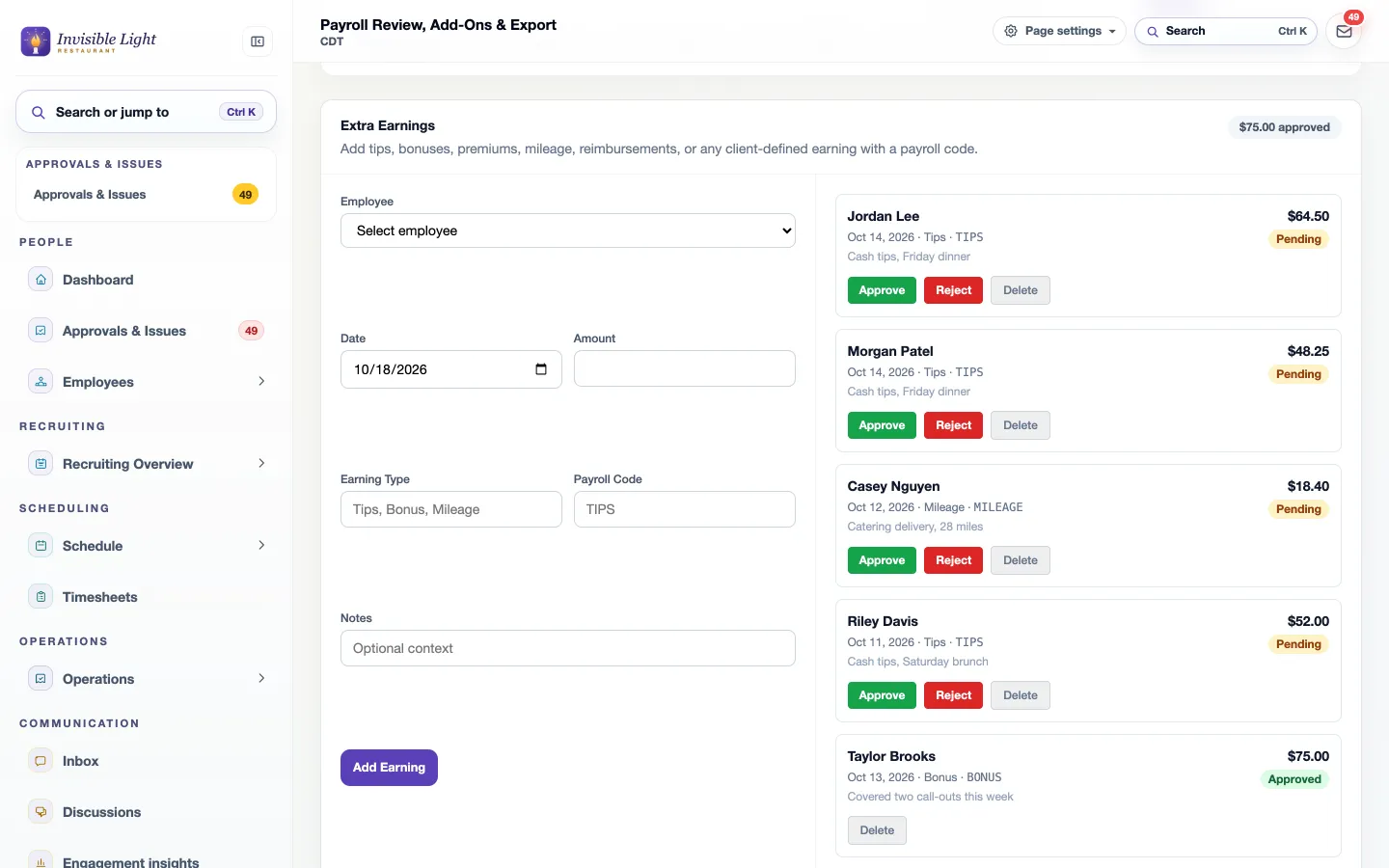
Task: Delete Casey Nguyen's mileage earning
Action: point(1020,560)
